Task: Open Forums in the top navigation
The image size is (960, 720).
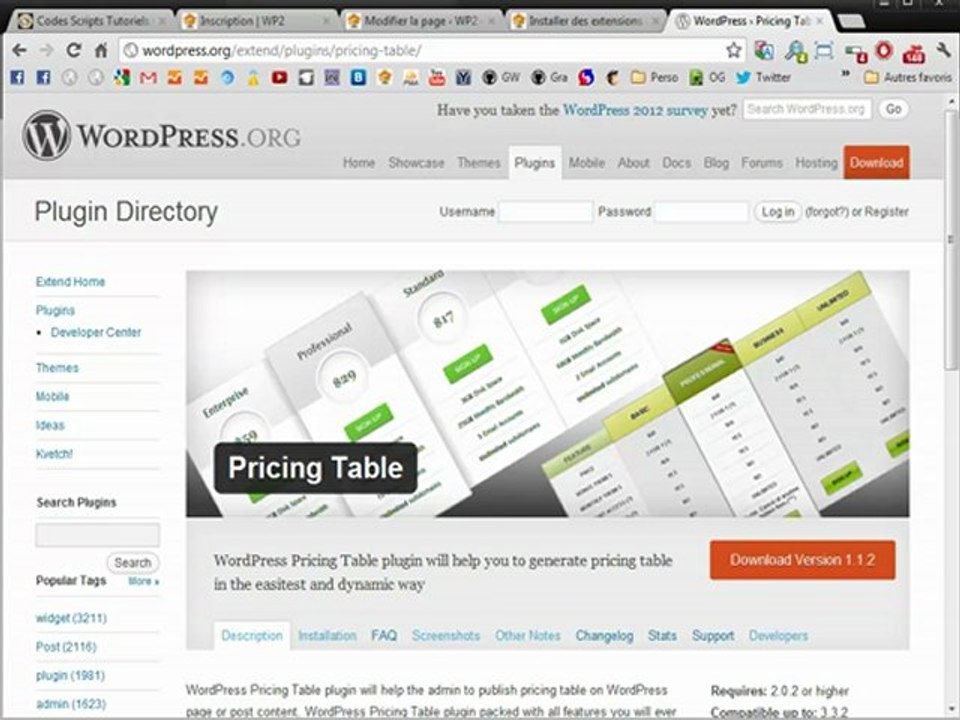Action: (x=762, y=163)
